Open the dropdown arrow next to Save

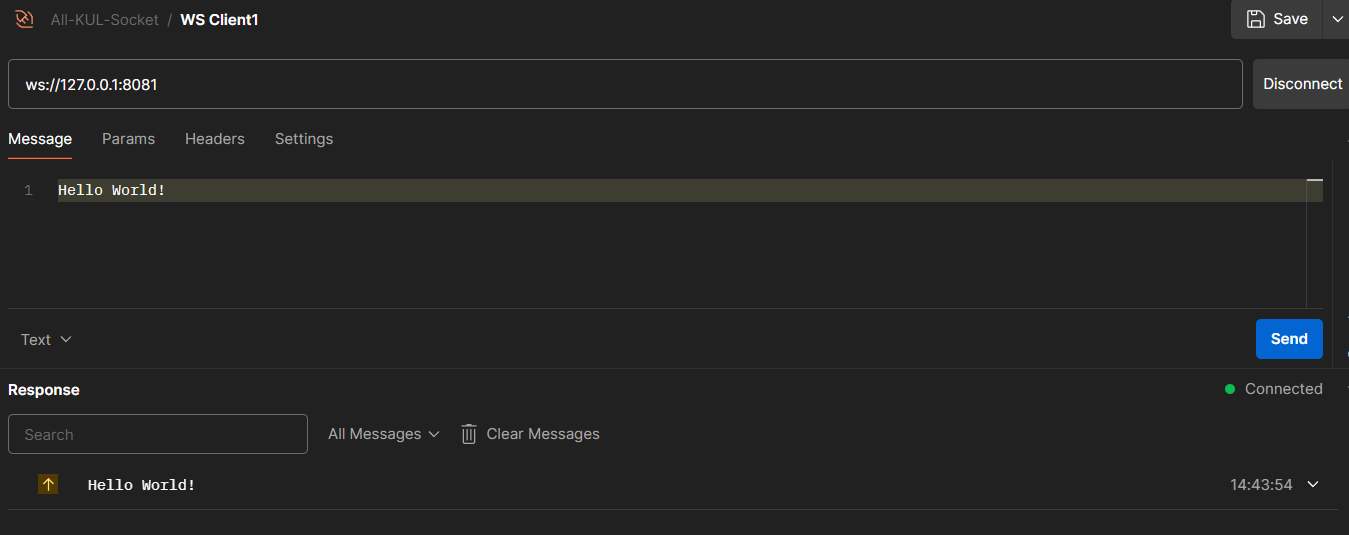[1336, 19]
